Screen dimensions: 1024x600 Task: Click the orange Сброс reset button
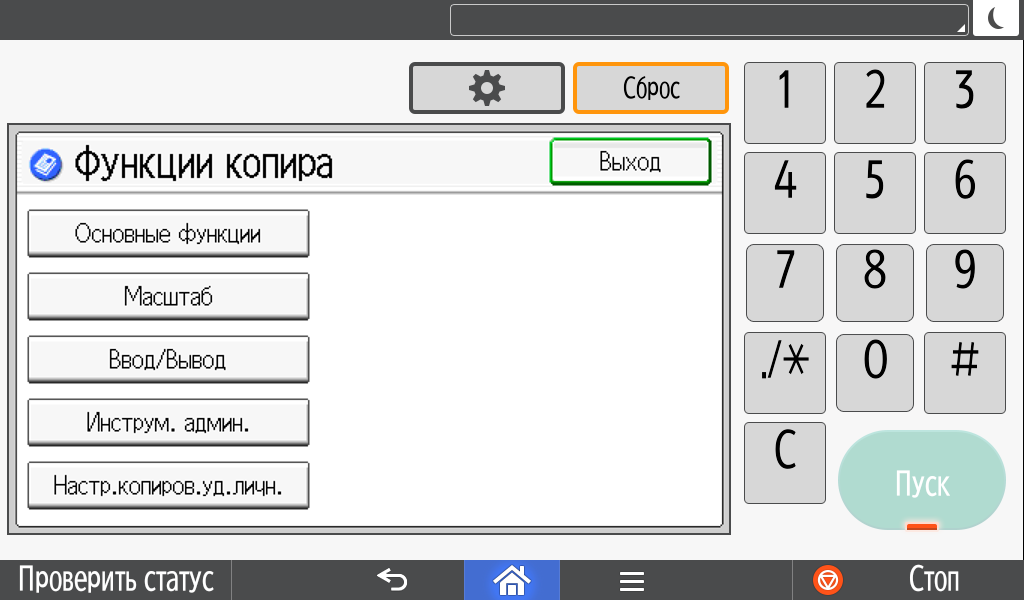[x=650, y=88]
